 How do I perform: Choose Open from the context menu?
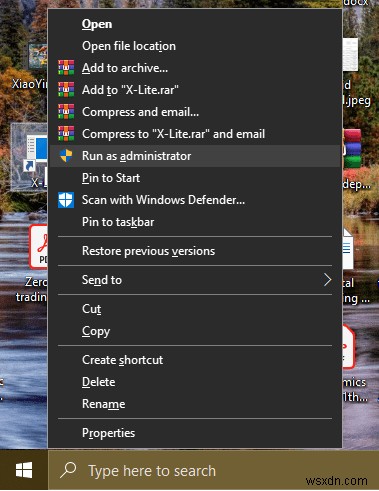(x=195, y=24)
